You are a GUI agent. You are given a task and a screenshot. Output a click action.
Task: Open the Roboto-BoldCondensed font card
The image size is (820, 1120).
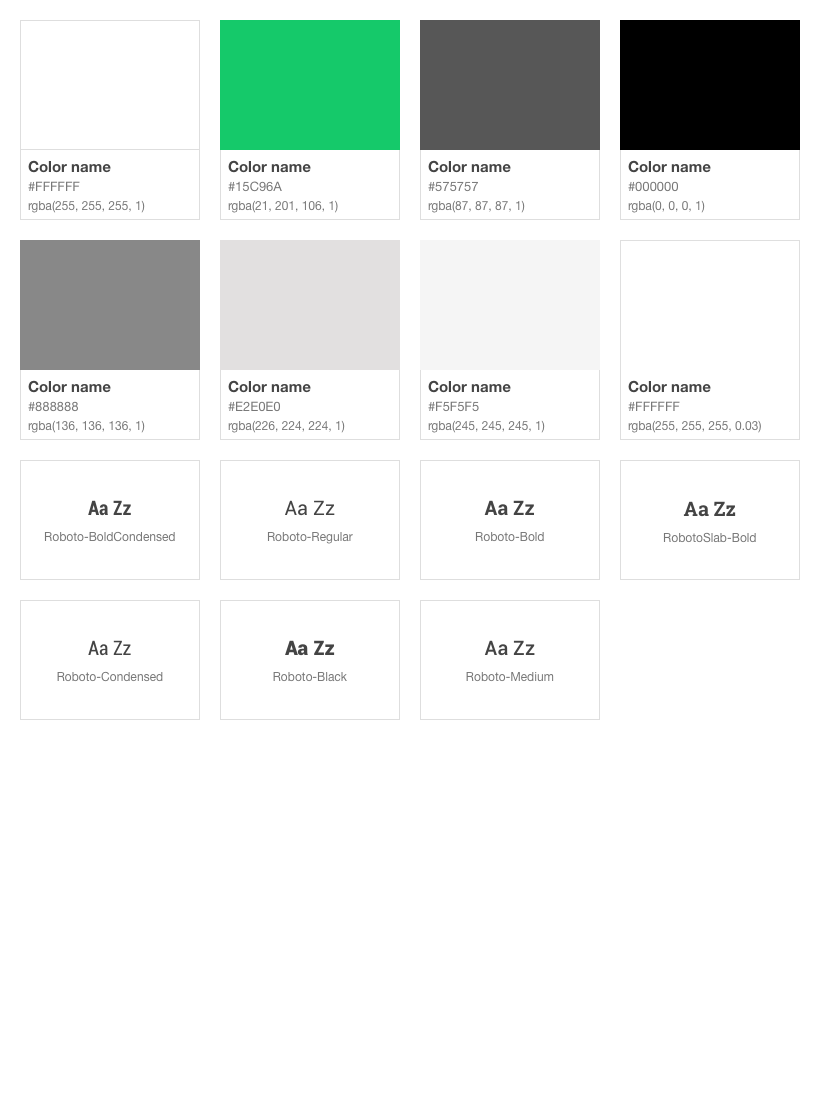pyautogui.click(x=110, y=520)
